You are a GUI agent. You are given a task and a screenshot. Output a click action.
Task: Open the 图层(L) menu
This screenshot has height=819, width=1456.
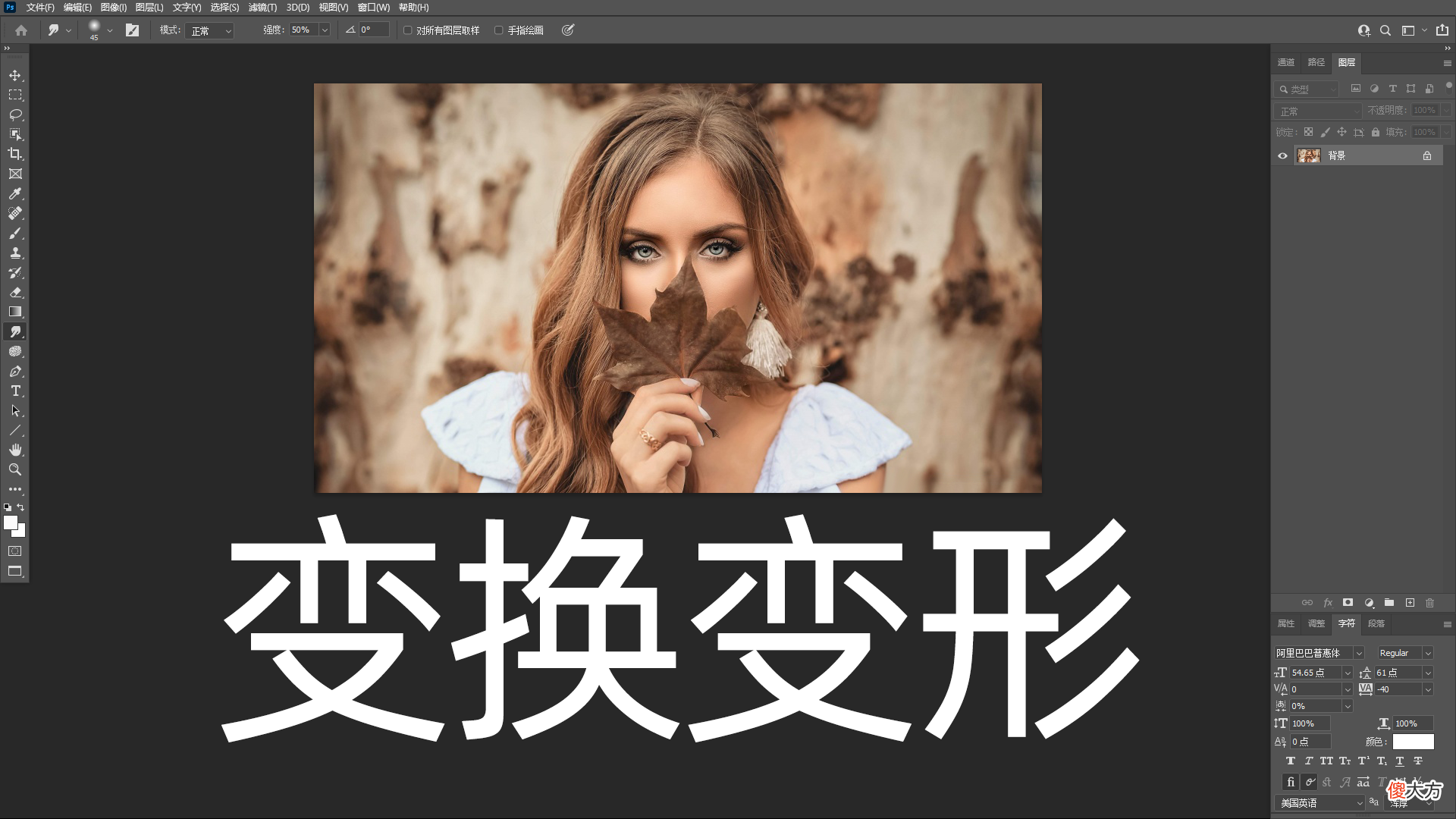(x=149, y=8)
